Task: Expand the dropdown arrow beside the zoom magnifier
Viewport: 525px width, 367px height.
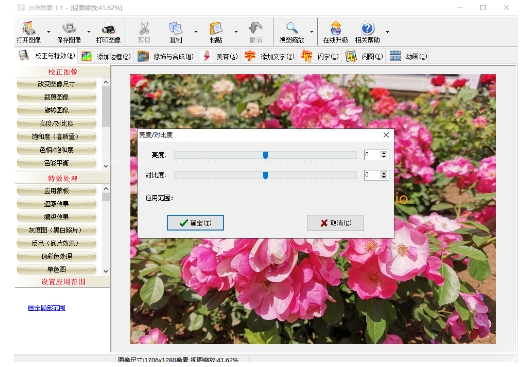Action: [311, 32]
